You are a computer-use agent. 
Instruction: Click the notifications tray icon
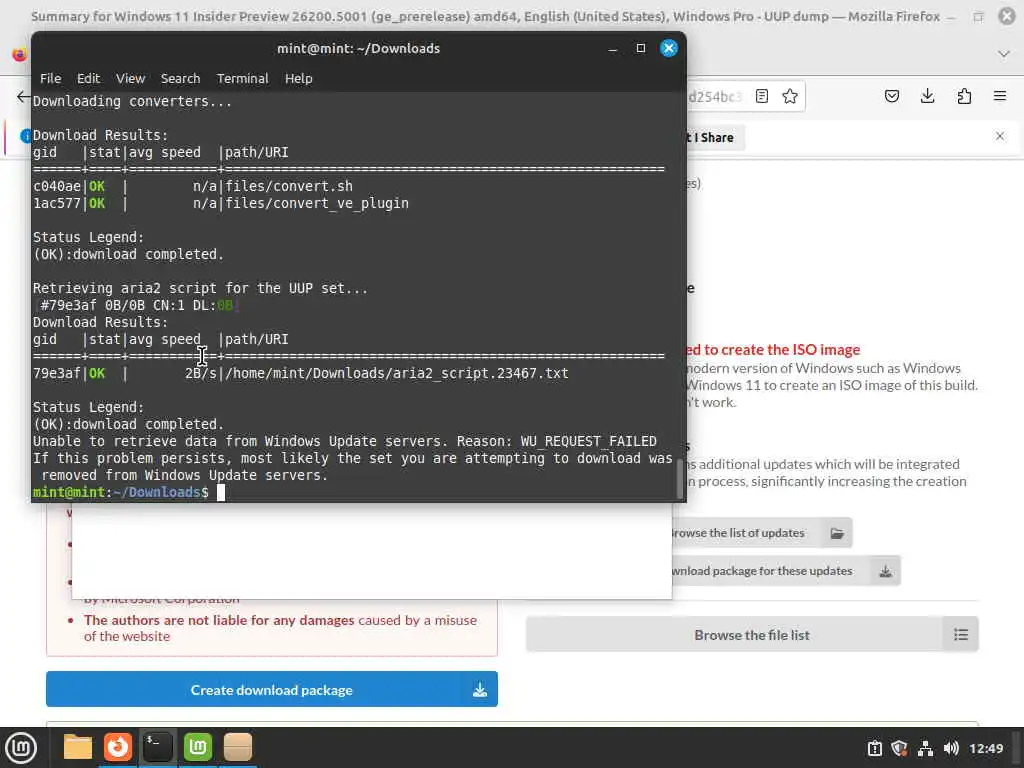[874, 748]
